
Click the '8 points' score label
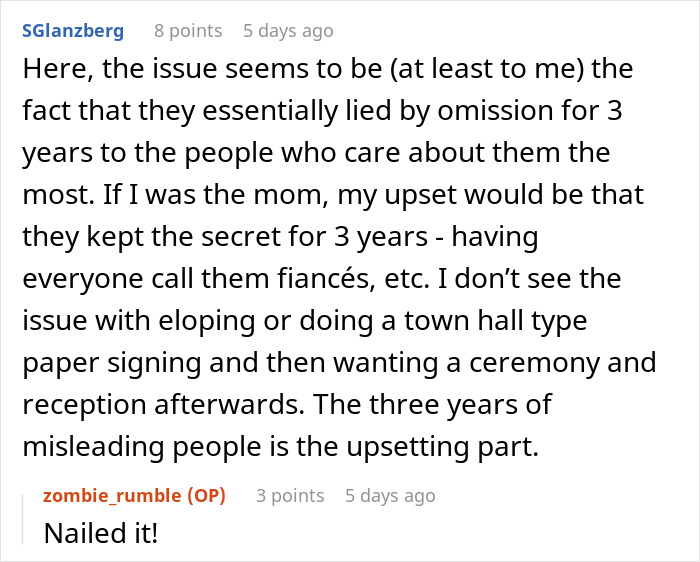click(x=188, y=31)
